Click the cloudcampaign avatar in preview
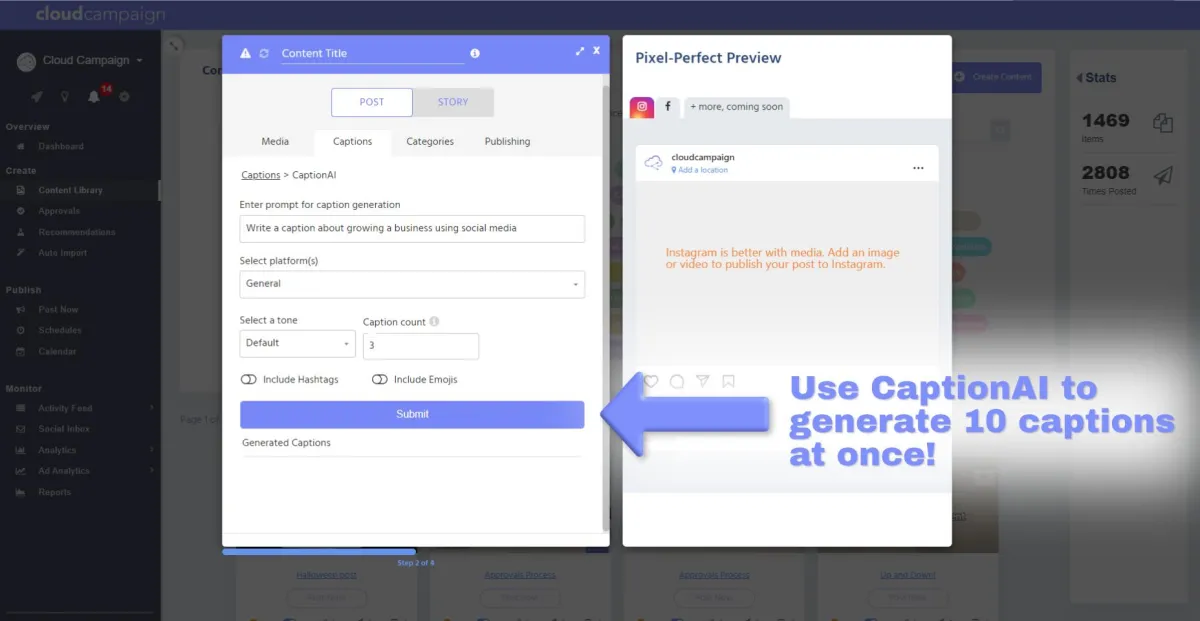This screenshot has height=621, width=1200. pyautogui.click(x=654, y=162)
